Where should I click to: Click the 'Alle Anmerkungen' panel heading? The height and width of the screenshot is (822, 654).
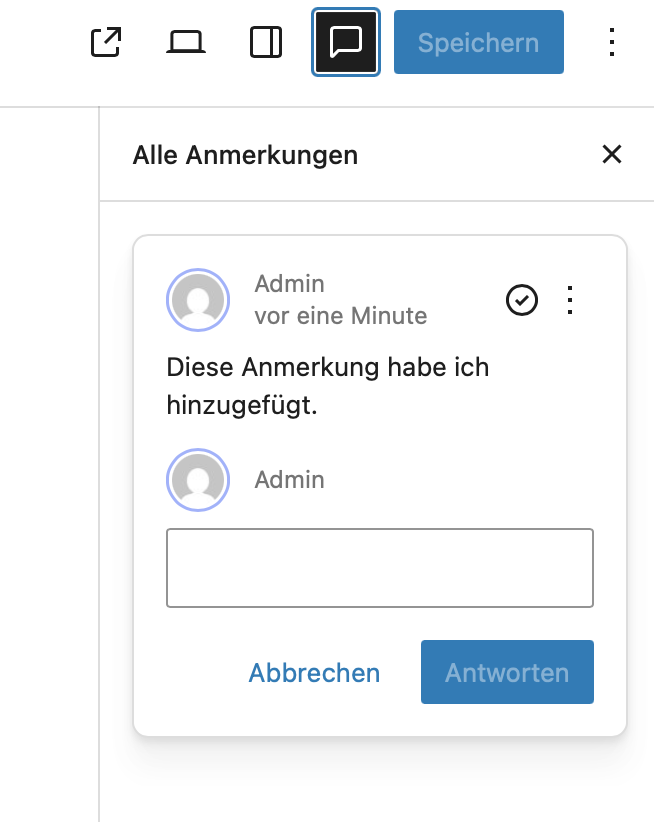[x=245, y=155]
